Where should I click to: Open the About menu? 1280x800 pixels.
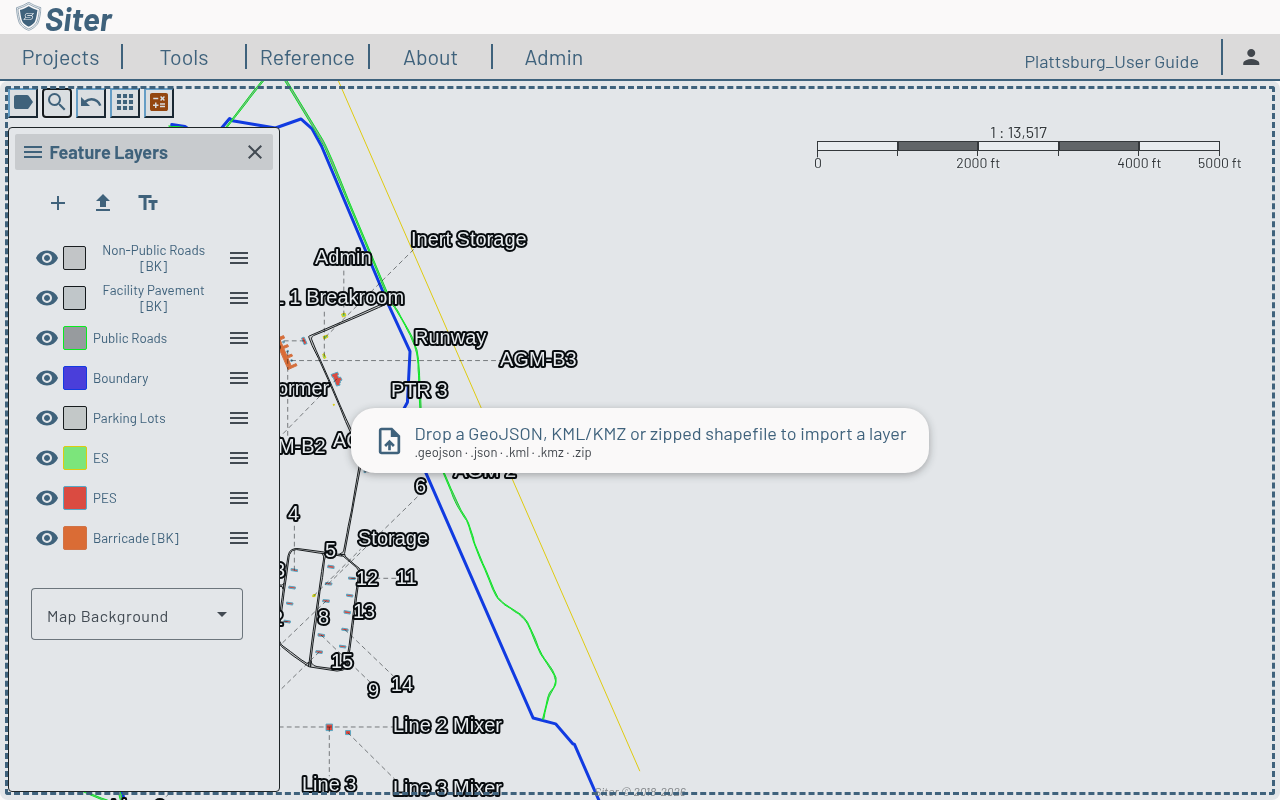click(430, 58)
